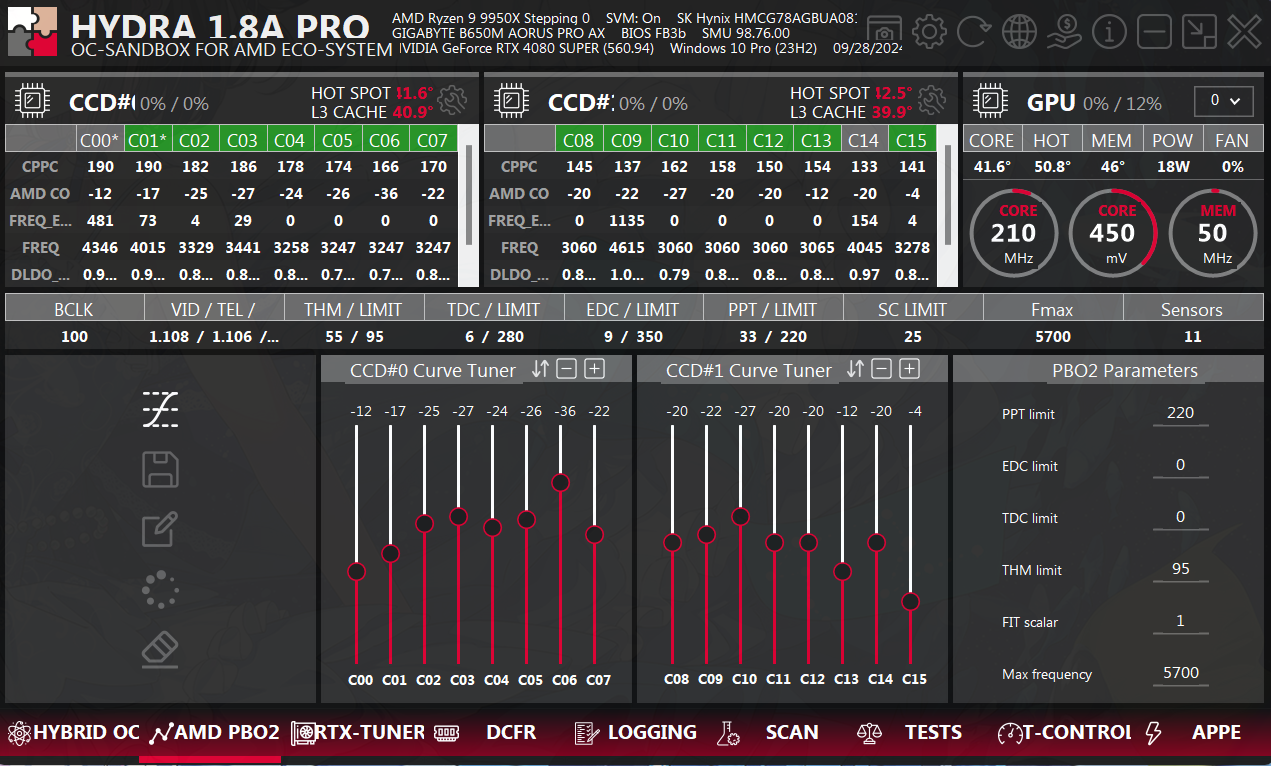The image size is (1271, 766).
Task: Click the C00 curve slider handle
Action: [x=357, y=571]
